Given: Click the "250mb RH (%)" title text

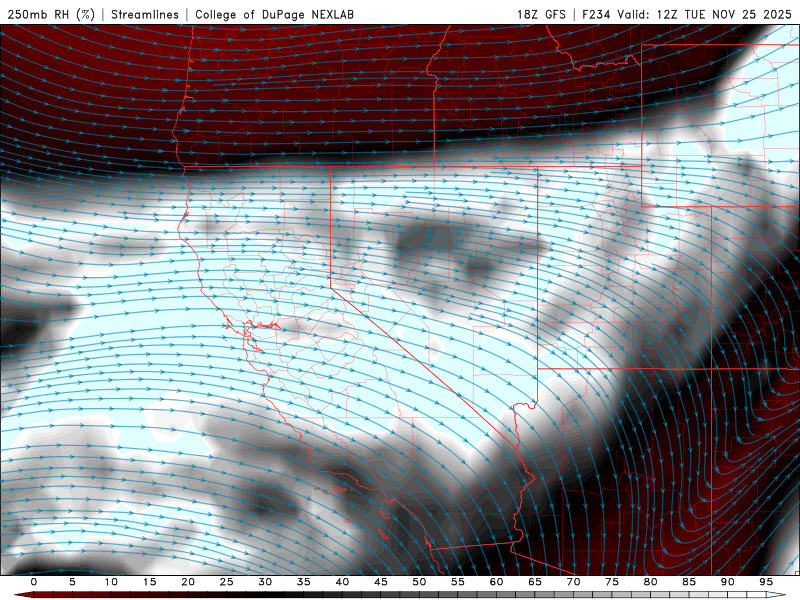Looking at the screenshot, I should coord(51,14).
